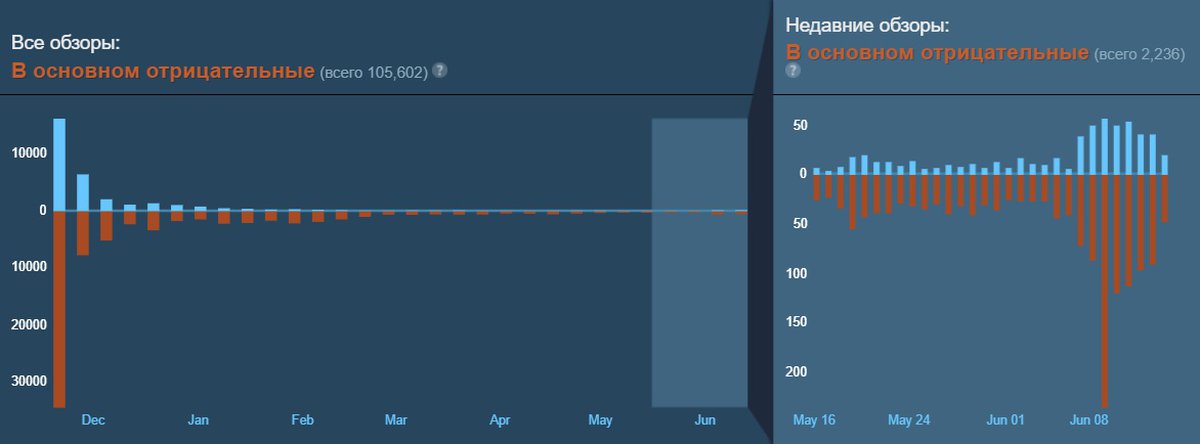The height and width of the screenshot is (444, 1200).
Task: Click the Jun 01 date label
Action: click(1005, 420)
